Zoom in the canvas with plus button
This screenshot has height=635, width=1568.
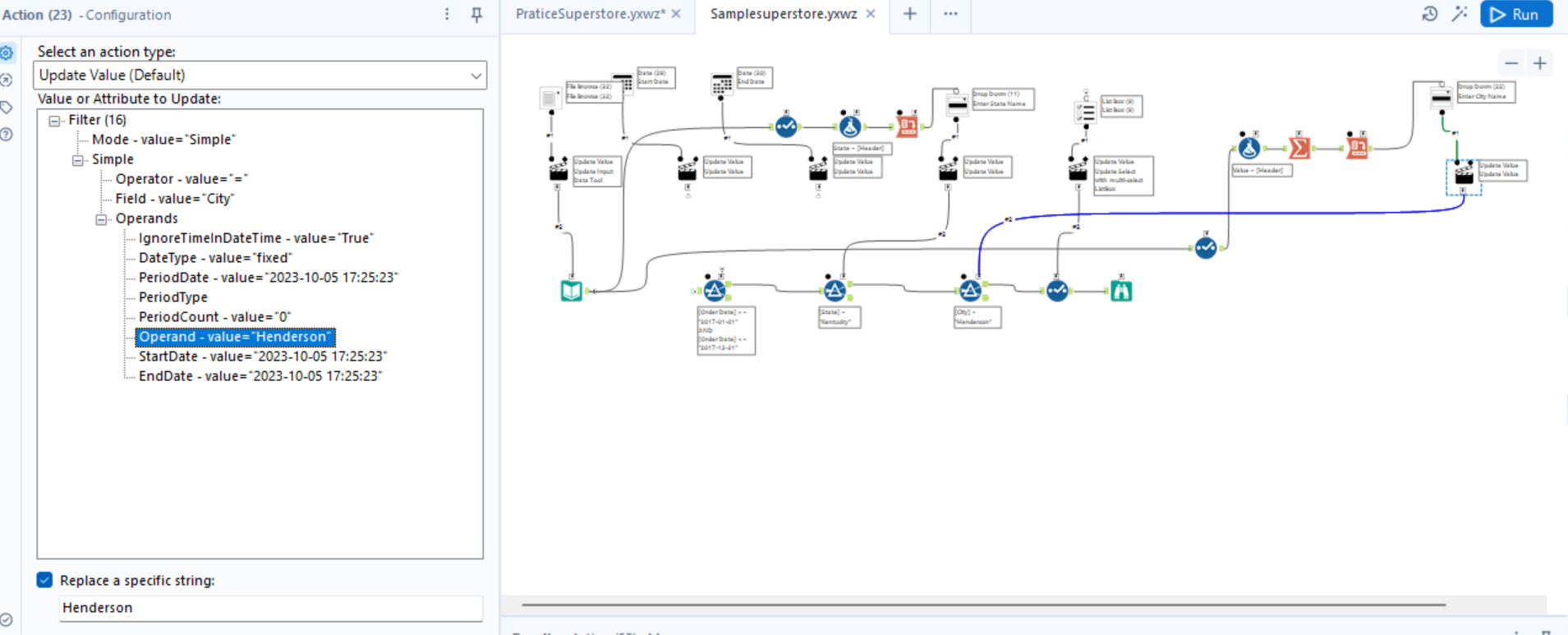pyautogui.click(x=1540, y=63)
